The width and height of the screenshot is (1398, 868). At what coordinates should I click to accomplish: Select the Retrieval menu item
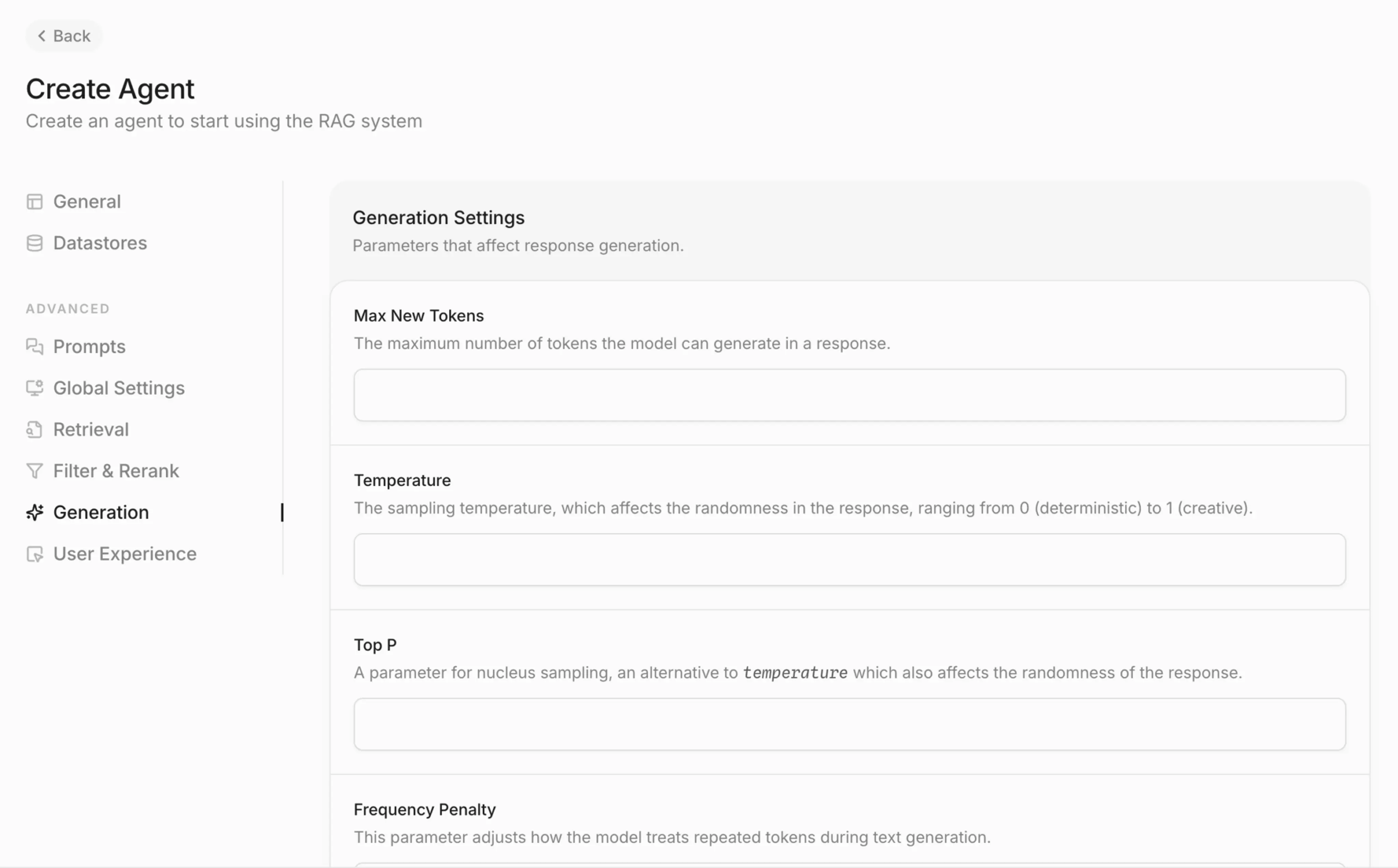91,430
